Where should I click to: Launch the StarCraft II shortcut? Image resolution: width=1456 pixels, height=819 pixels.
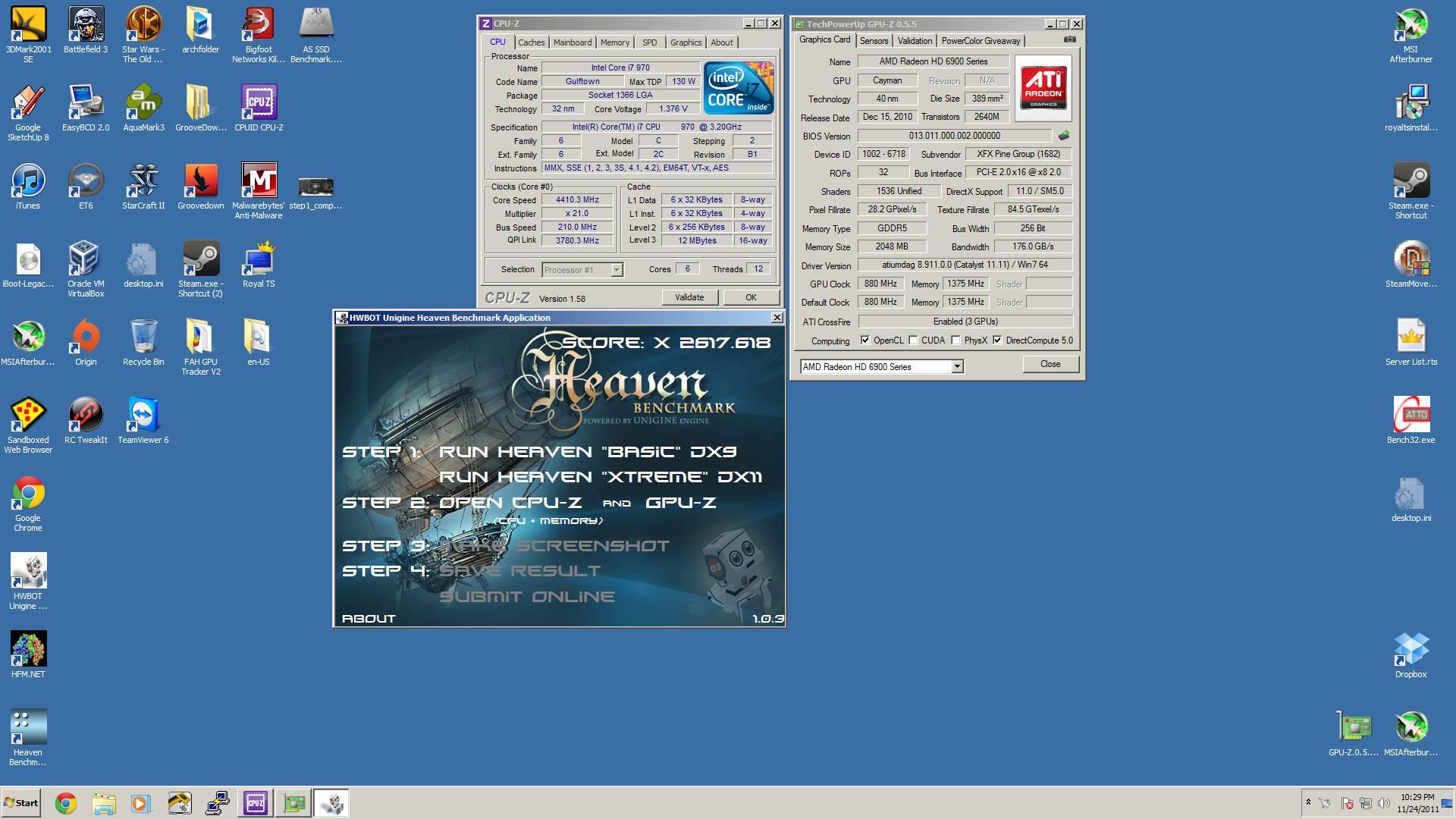coord(143,187)
